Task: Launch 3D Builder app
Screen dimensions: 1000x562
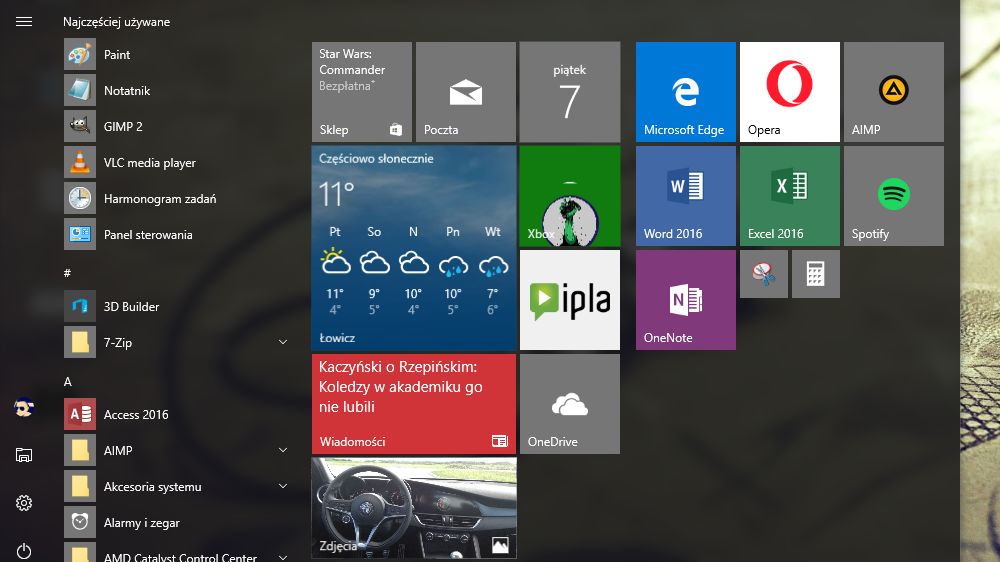Action: pos(176,306)
